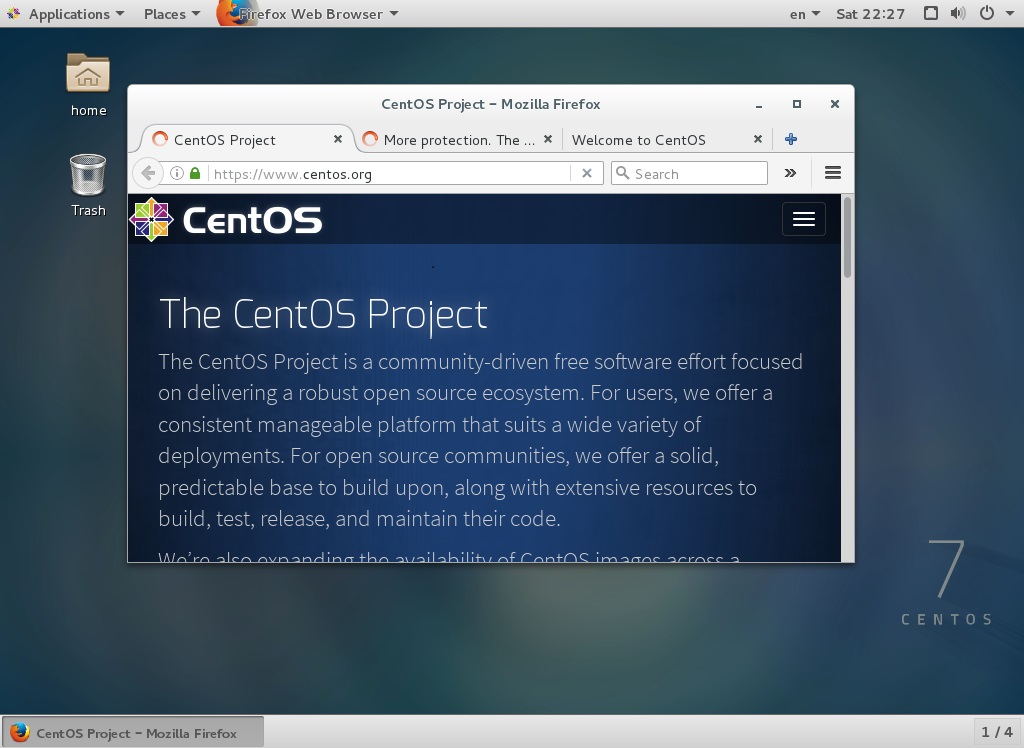The height and width of the screenshot is (748, 1024).
Task: Switch to the CentOS Project tab
Action: point(247,139)
